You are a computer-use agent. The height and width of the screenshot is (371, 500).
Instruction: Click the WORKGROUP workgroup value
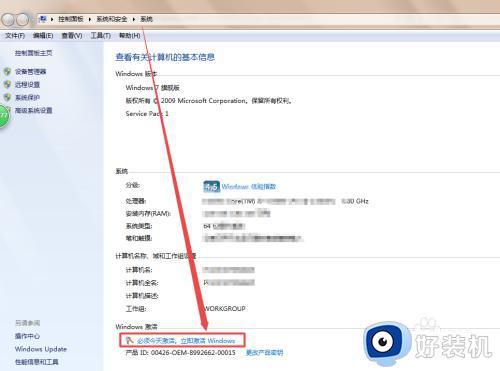point(225,309)
